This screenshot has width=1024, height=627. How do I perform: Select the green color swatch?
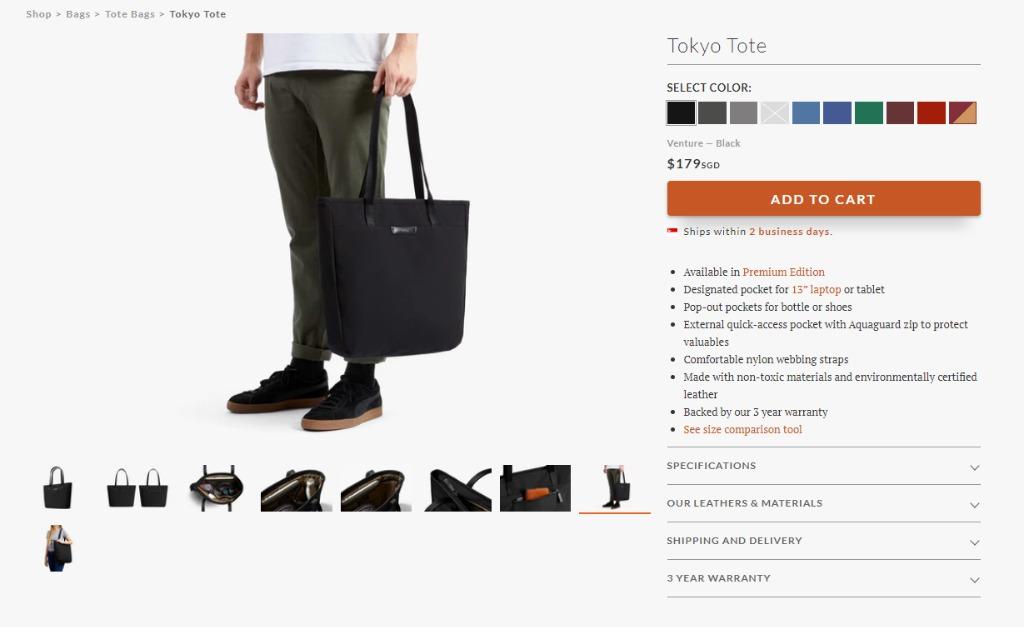coord(869,112)
